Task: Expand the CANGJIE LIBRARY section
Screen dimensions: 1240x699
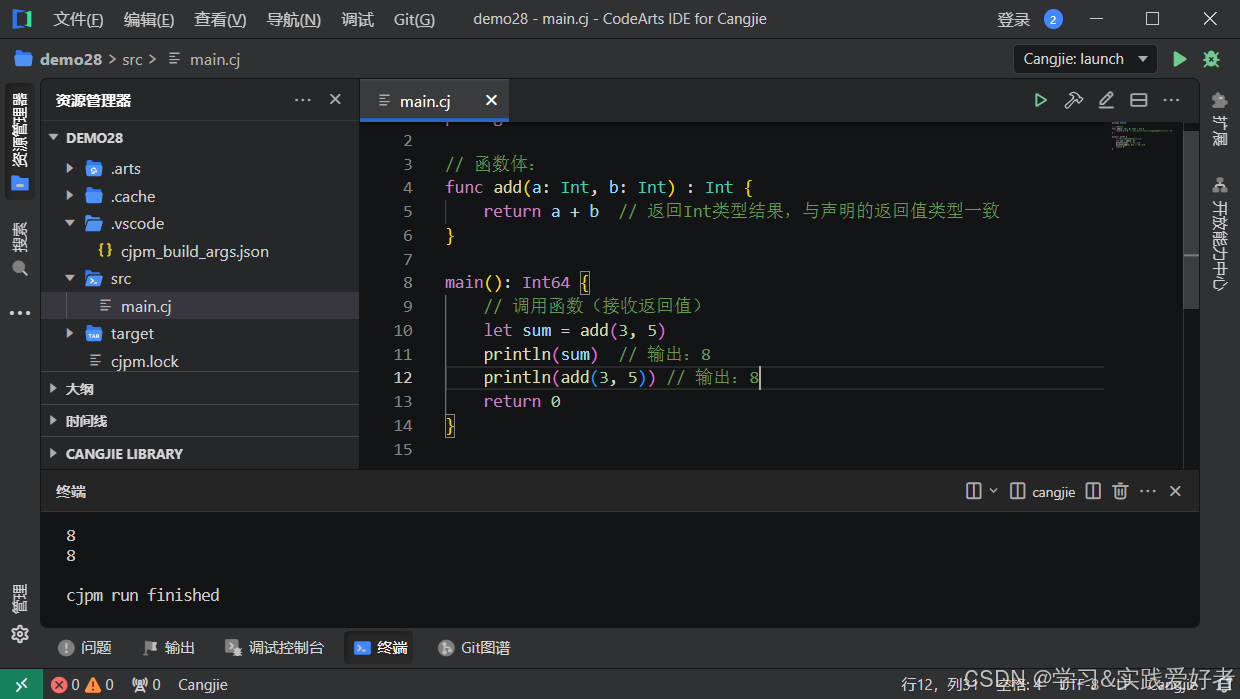Action: point(200,453)
